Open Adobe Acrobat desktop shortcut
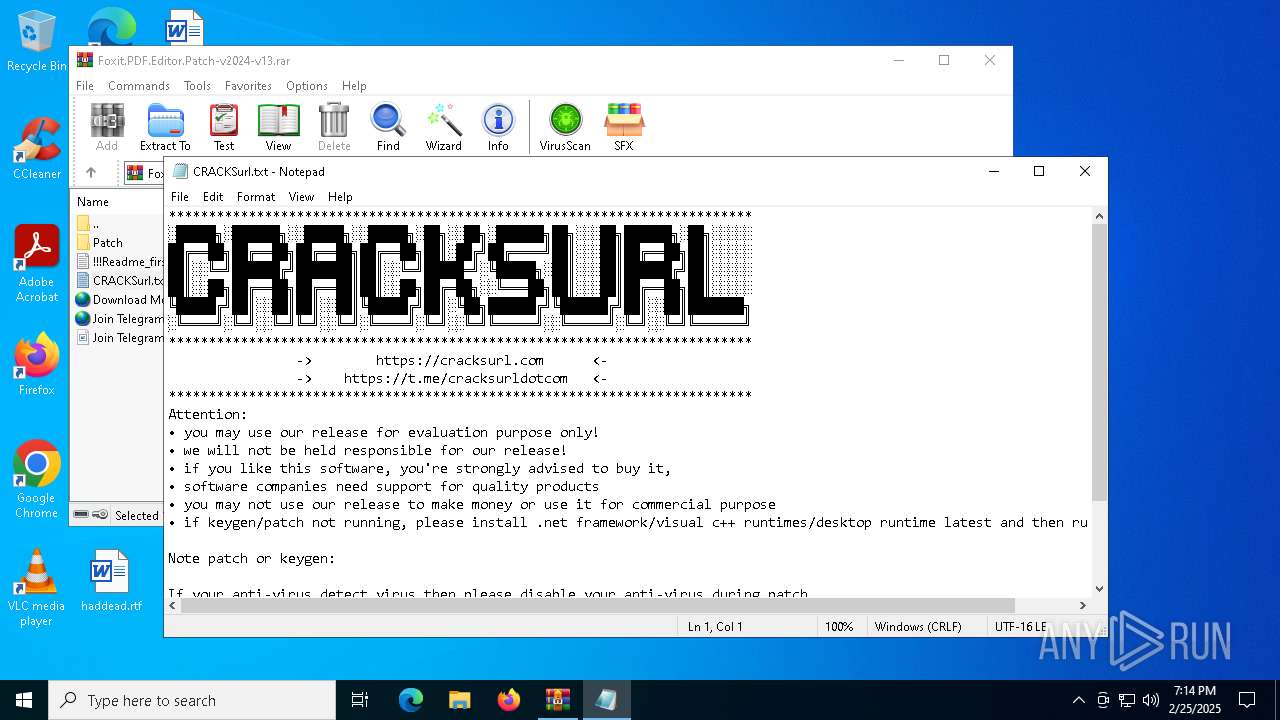Viewport: 1280px width, 720px height. coord(37,264)
